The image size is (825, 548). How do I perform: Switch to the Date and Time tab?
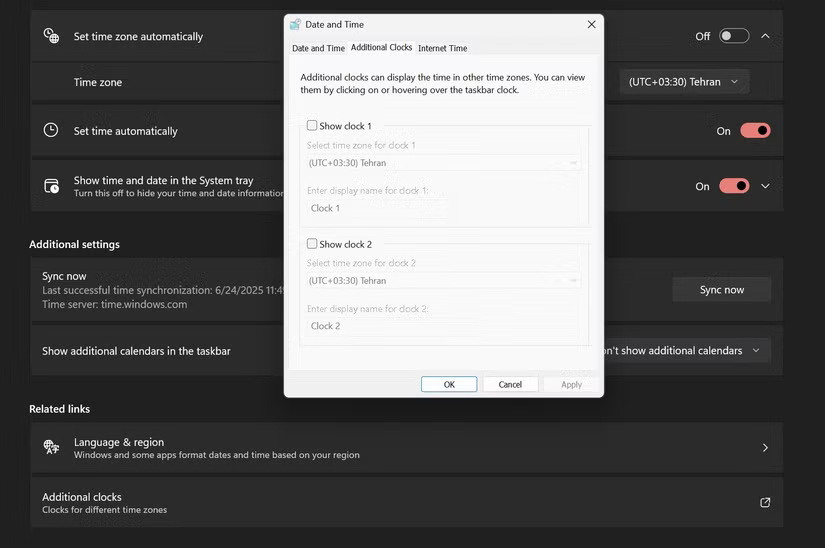(x=318, y=48)
